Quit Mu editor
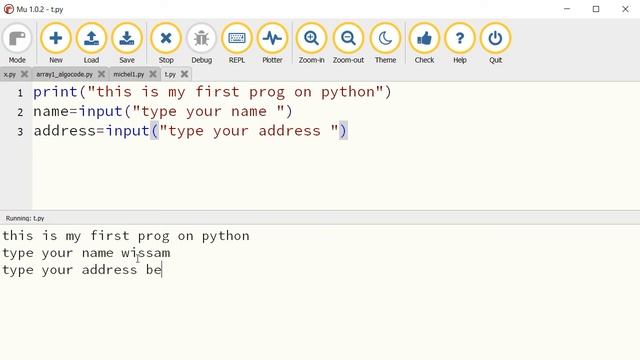This screenshot has height=360, width=640. pos(496,44)
